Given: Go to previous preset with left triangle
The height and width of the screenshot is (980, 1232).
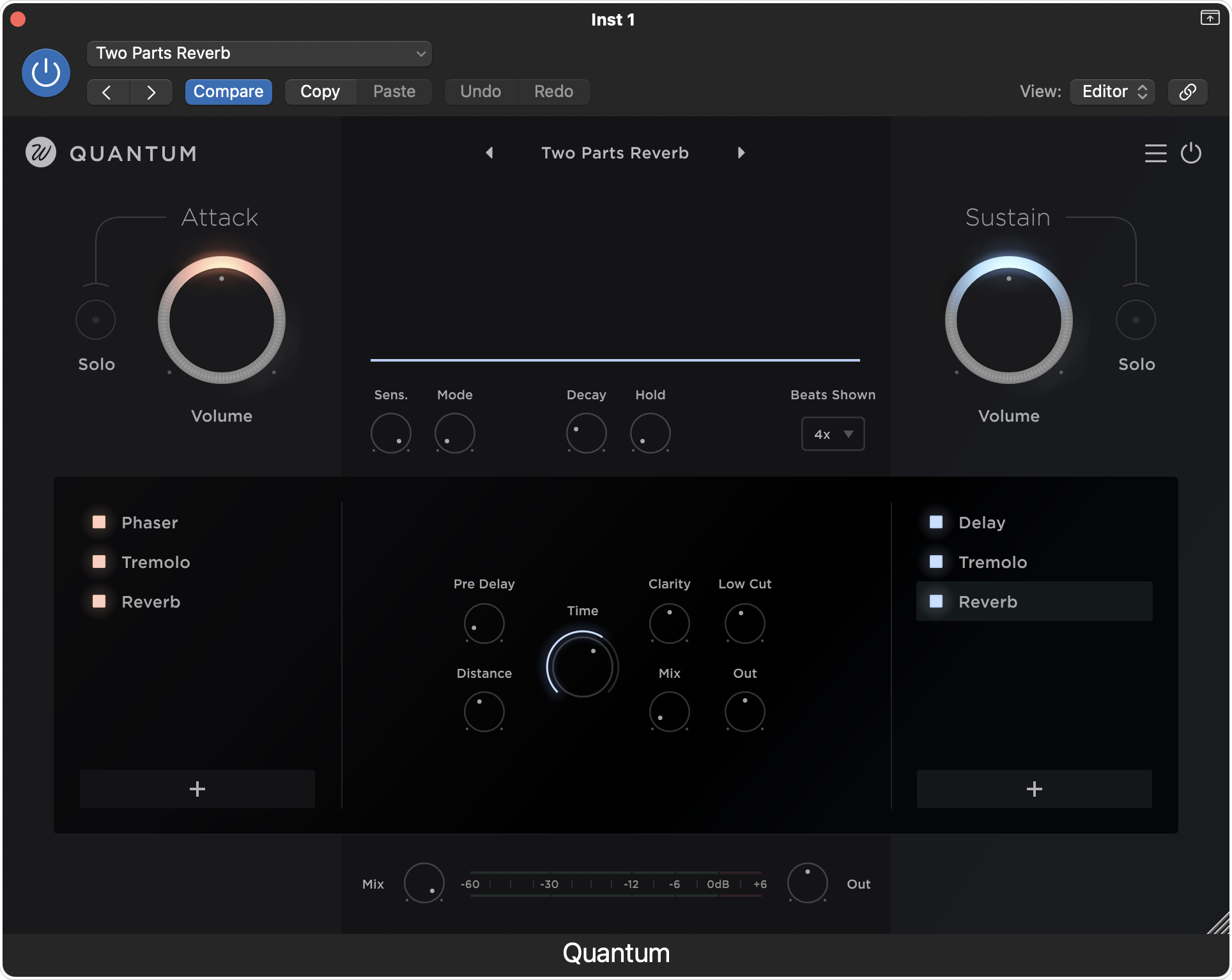Looking at the screenshot, I should tap(489, 153).
